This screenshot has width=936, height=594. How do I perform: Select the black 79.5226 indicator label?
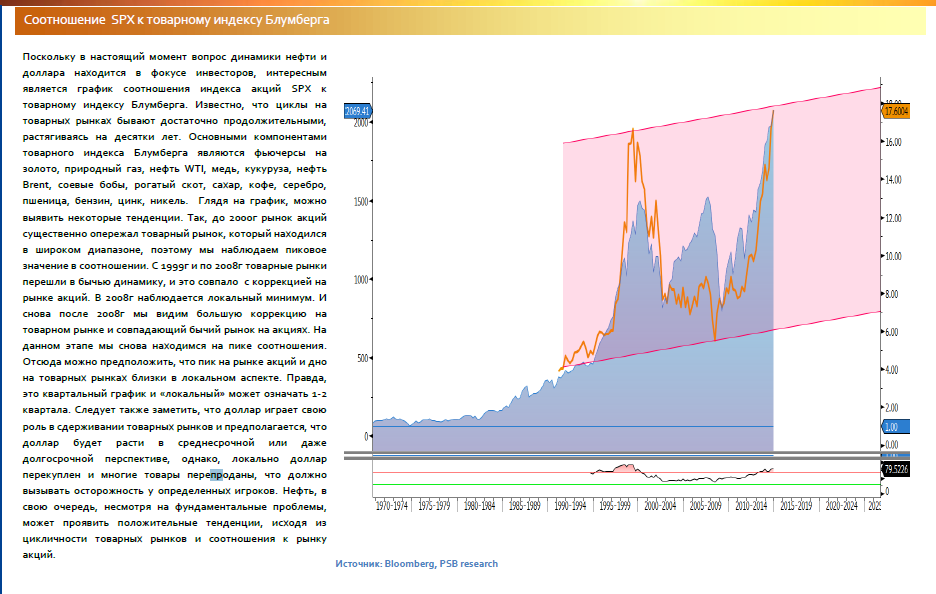(895, 468)
